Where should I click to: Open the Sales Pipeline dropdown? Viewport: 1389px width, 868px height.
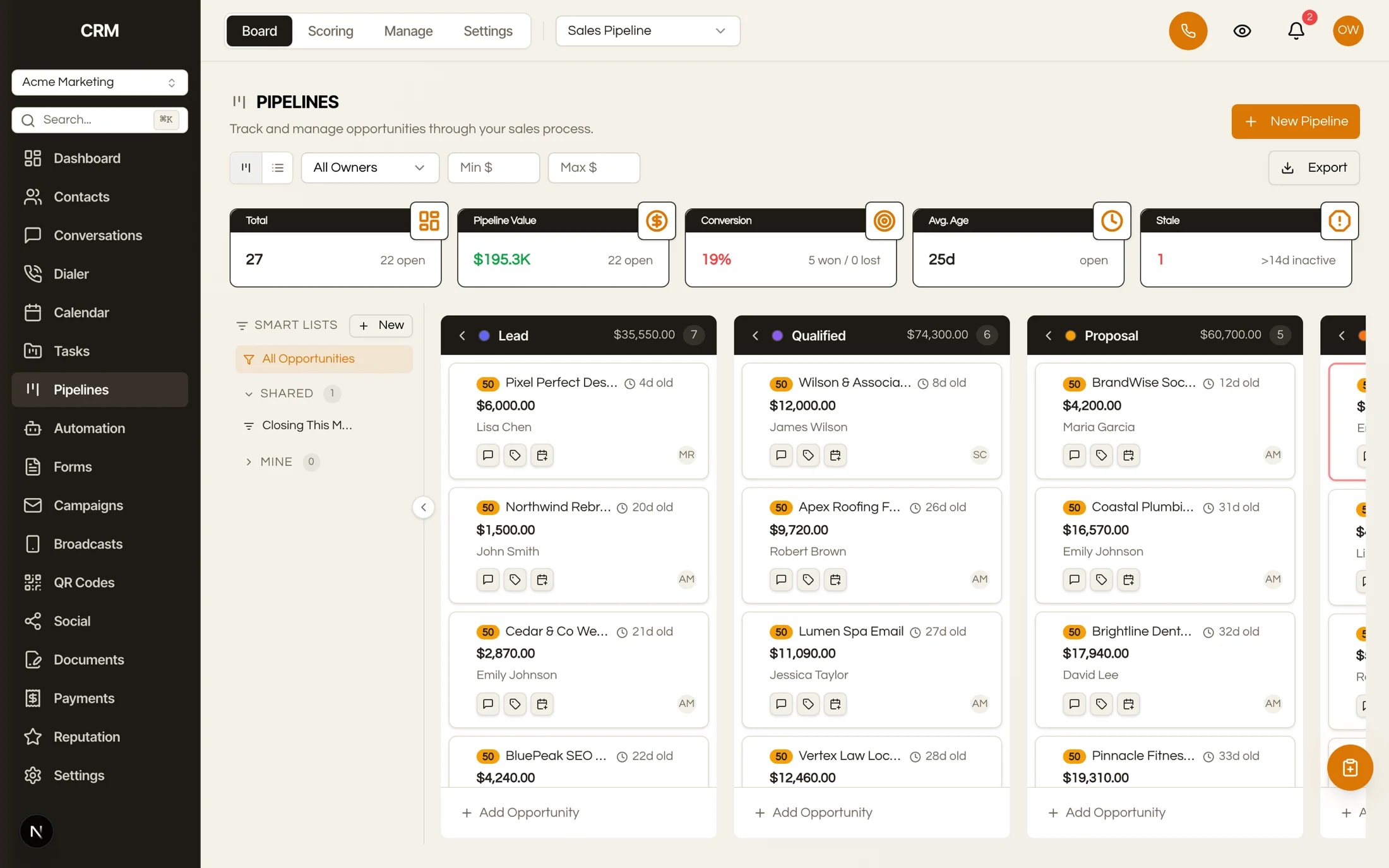coord(648,30)
